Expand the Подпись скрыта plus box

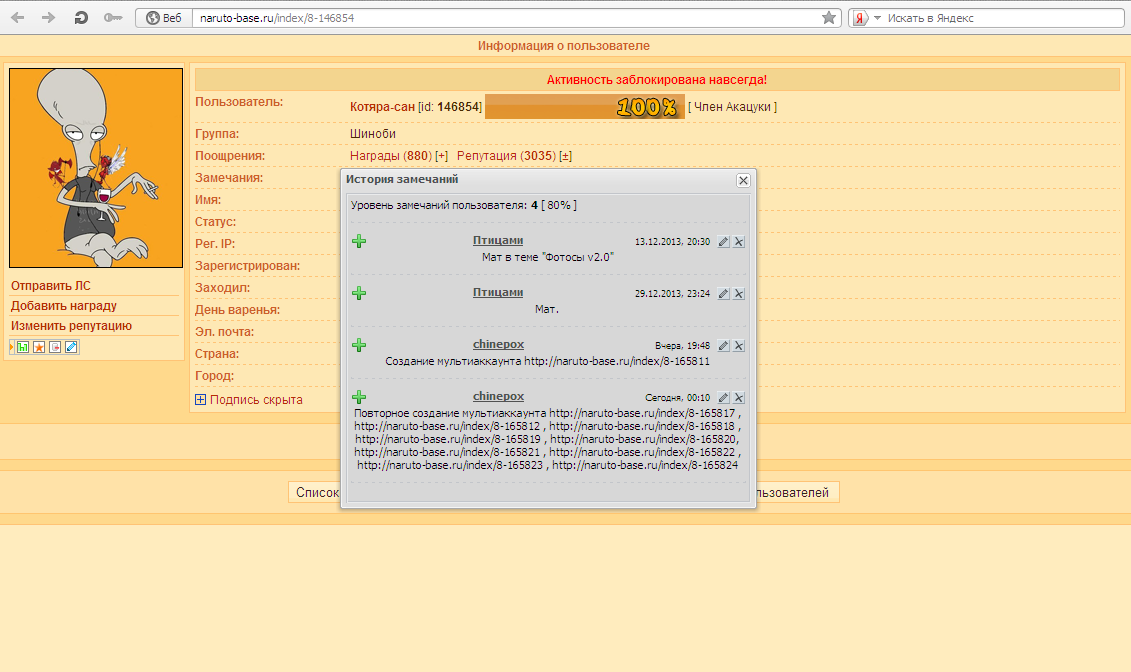[201, 399]
